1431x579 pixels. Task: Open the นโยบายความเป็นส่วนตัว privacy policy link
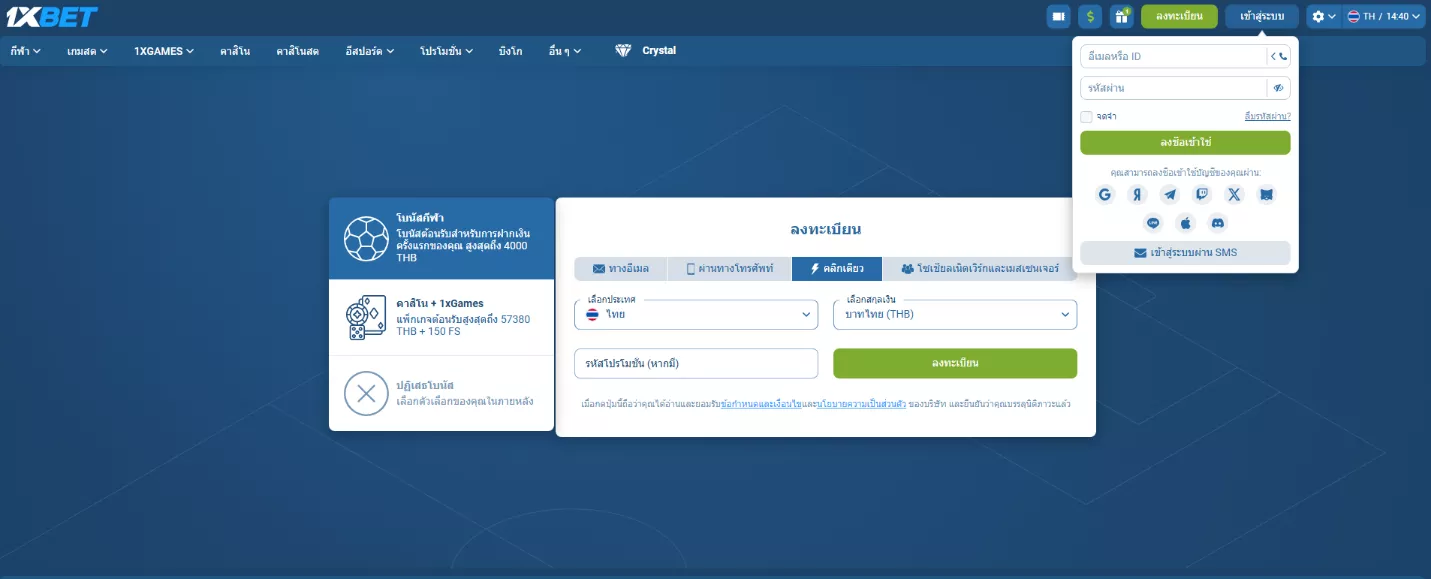click(862, 404)
